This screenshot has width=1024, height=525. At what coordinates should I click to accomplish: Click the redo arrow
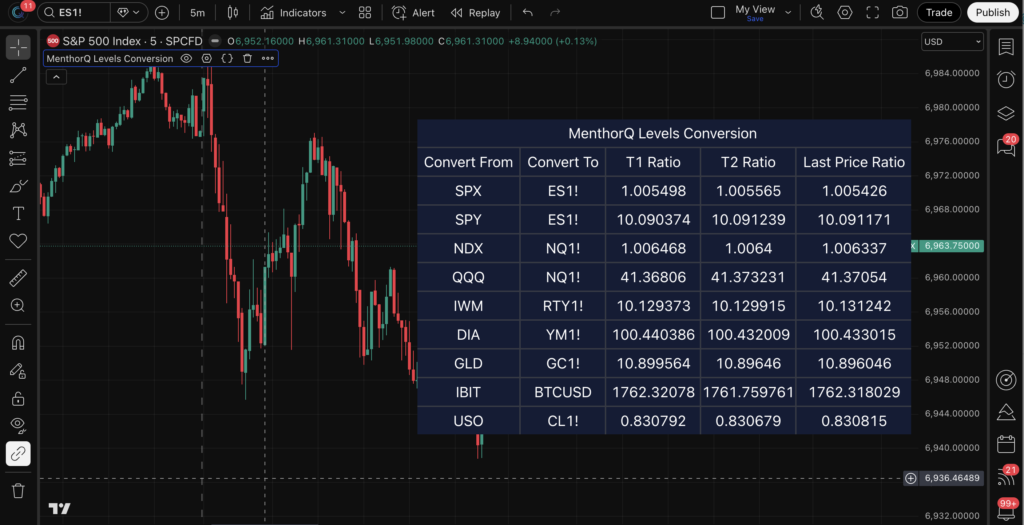pos(555,12)
